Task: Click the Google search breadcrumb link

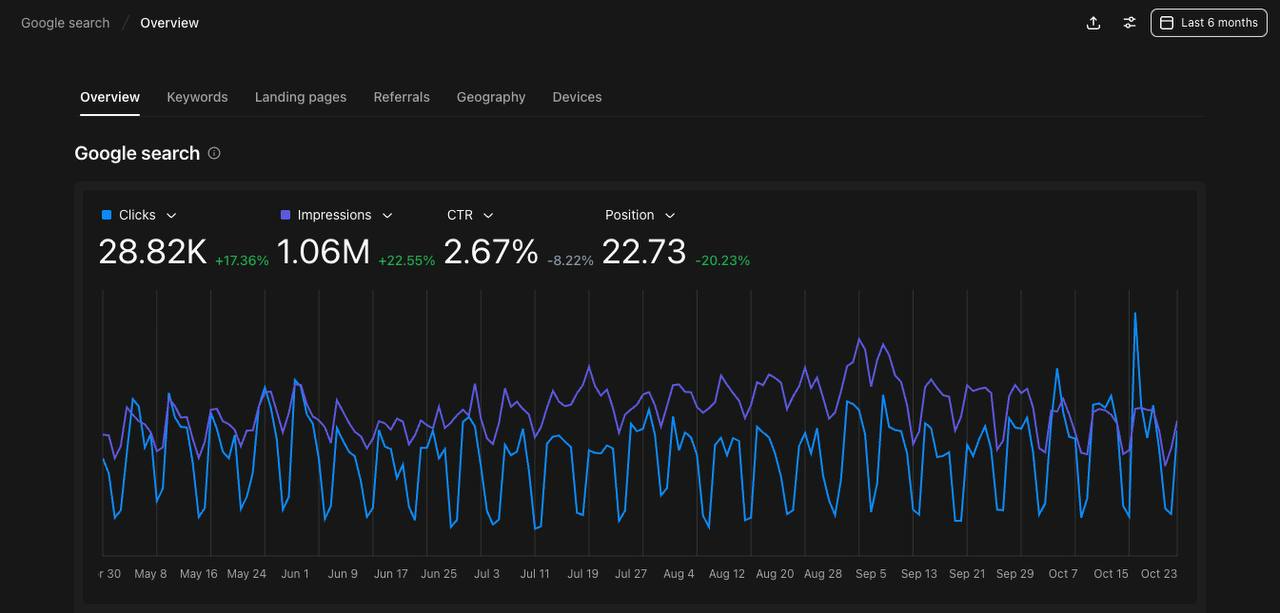Action: (64, 22)
